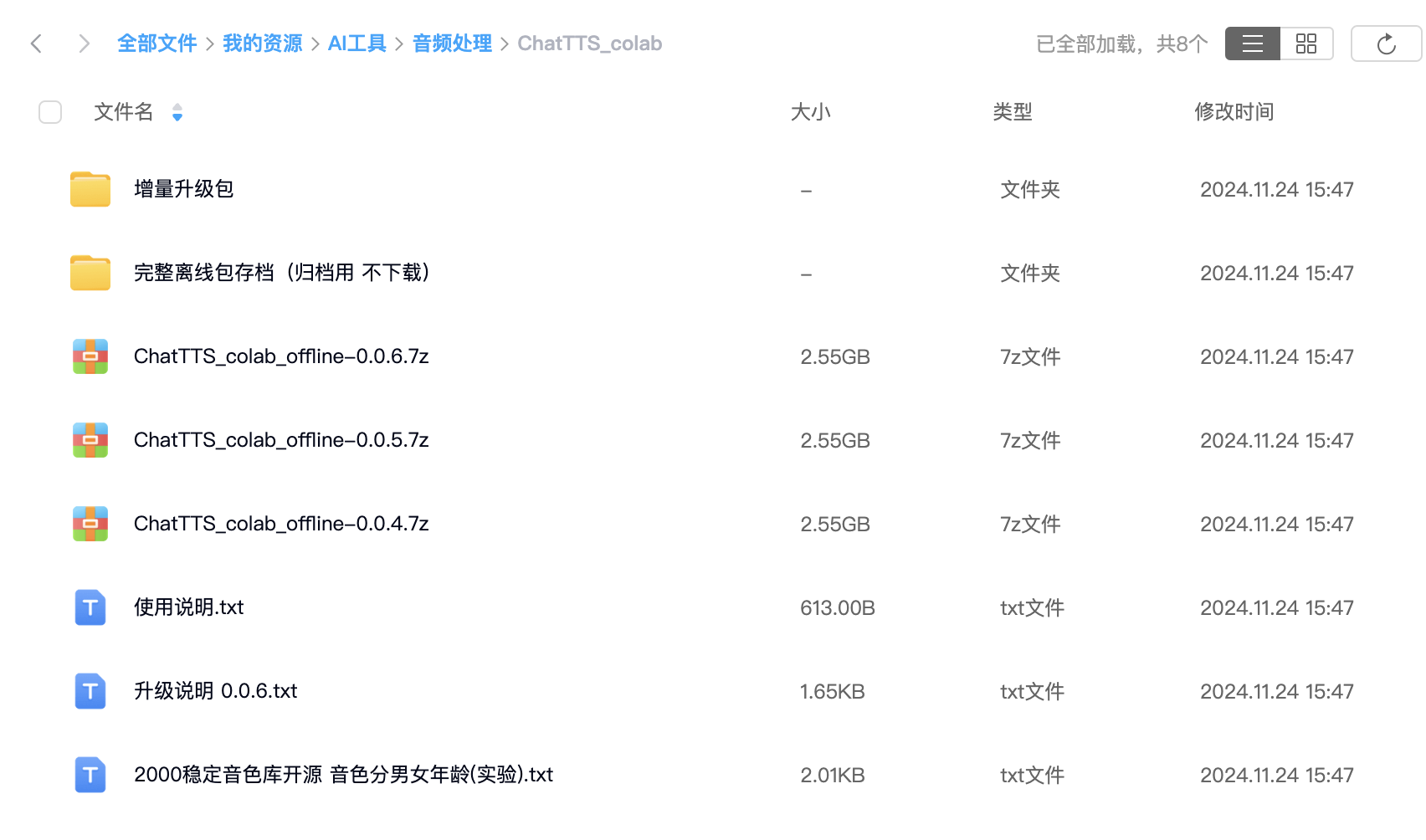Sort by the 修改时间 column header
The width and height of the screenshot is (1426, 840).
1234,112
